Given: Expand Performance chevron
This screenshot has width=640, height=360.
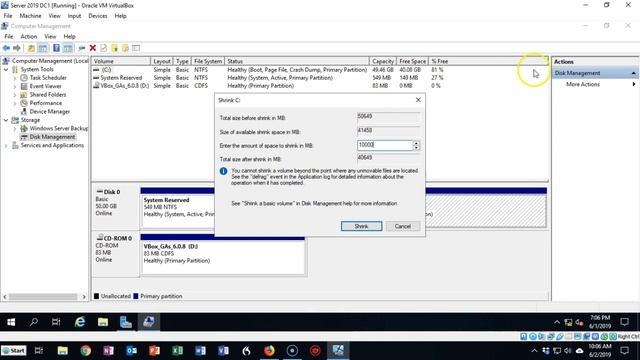Looking at the screenshot, I should [x=15, y=103].
